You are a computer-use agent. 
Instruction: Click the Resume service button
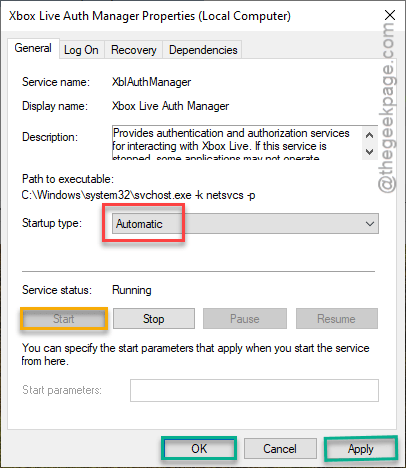click(x=337, y=319)
